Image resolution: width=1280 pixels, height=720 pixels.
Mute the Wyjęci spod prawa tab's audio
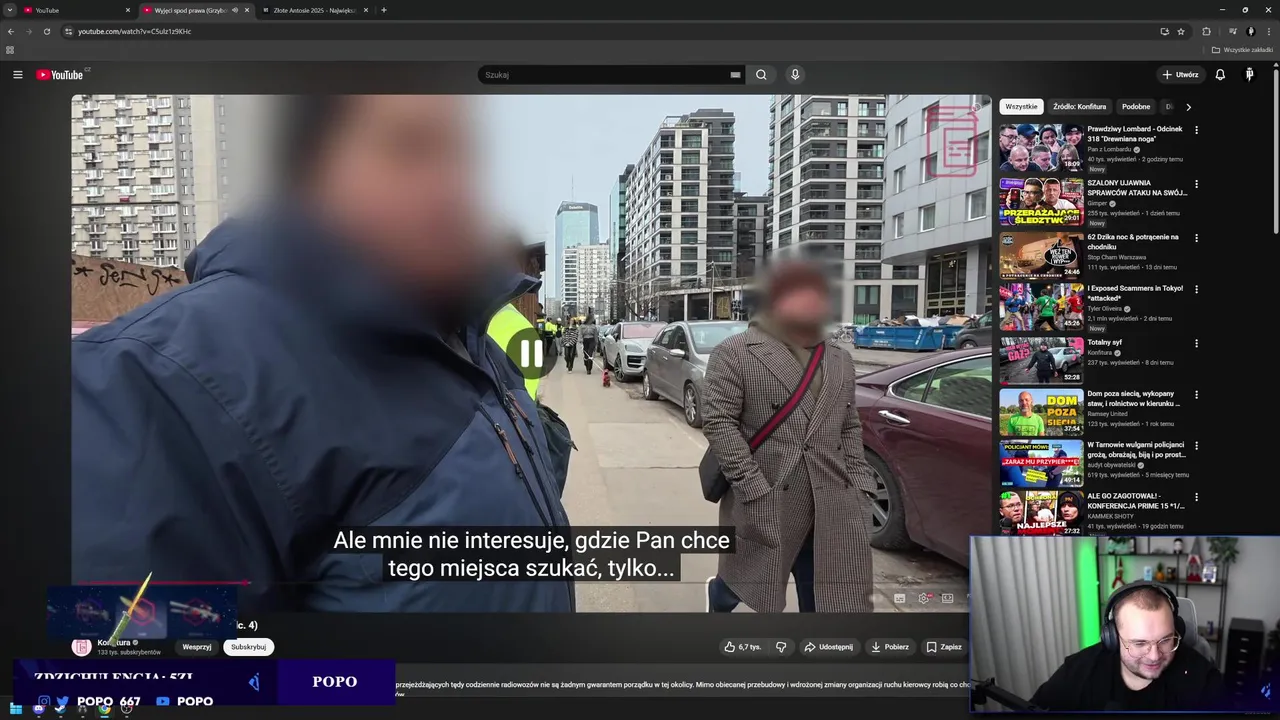pyautogui.click(x=235, y=10)
